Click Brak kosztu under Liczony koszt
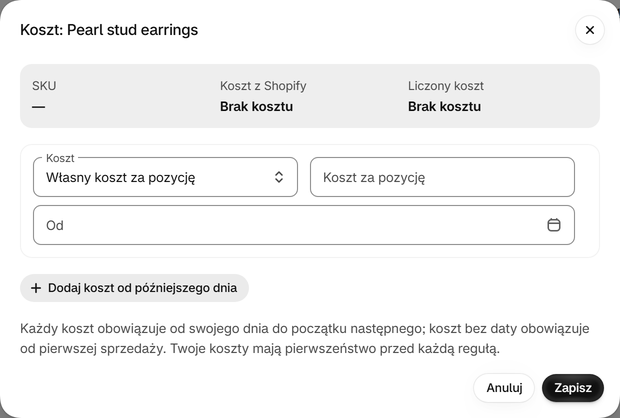 (444, 107)
